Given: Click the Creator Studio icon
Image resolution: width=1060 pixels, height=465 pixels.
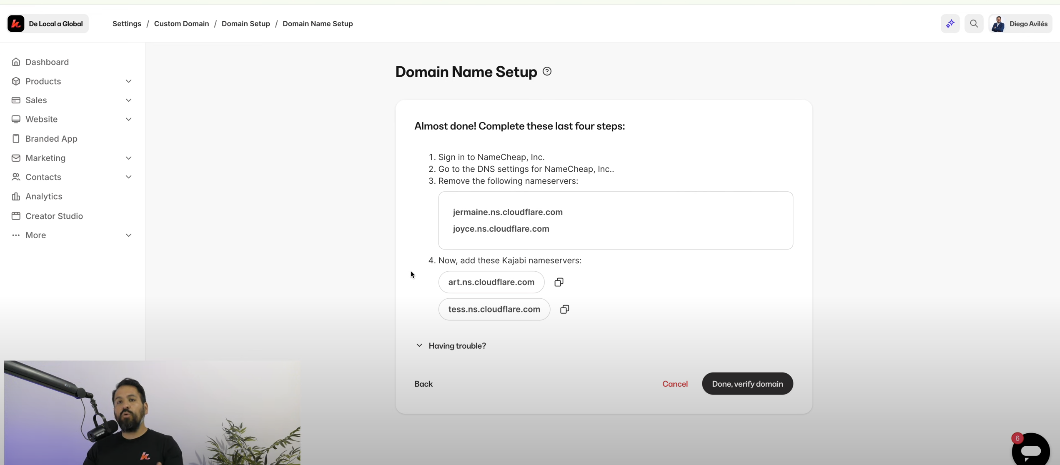Looking at the screenshot, I should tap(16, 216).
